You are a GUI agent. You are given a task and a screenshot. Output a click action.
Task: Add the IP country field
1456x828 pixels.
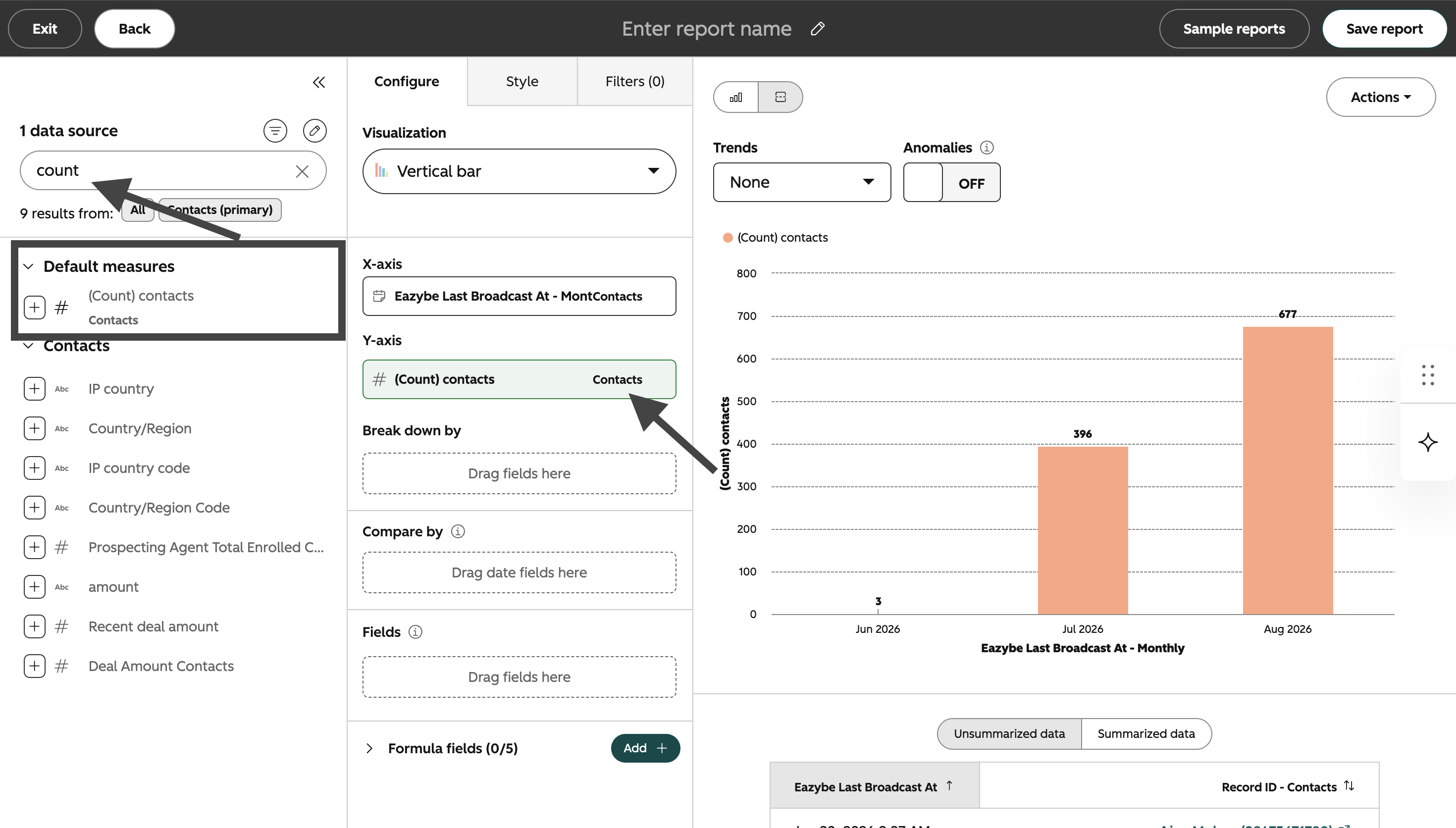(35, 388)
